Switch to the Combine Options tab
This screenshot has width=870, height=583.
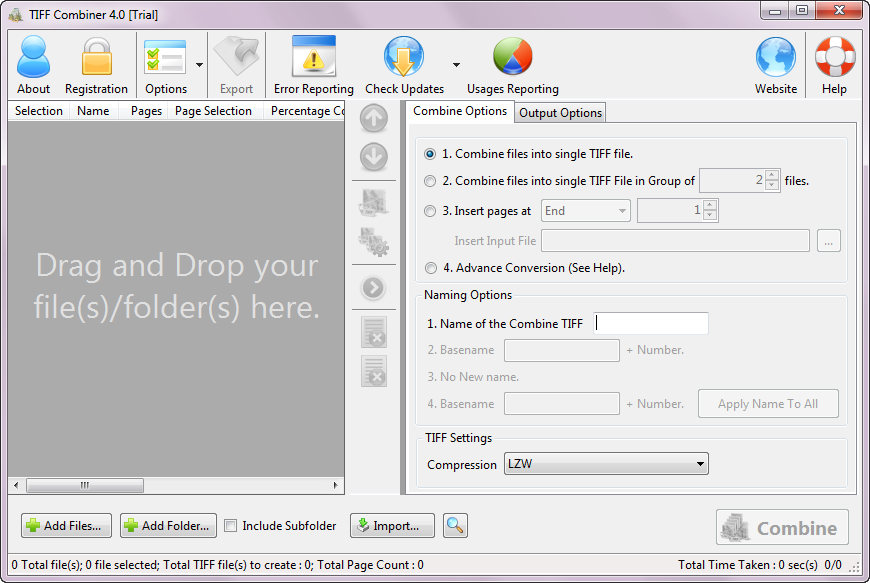[x=459, y=111]
